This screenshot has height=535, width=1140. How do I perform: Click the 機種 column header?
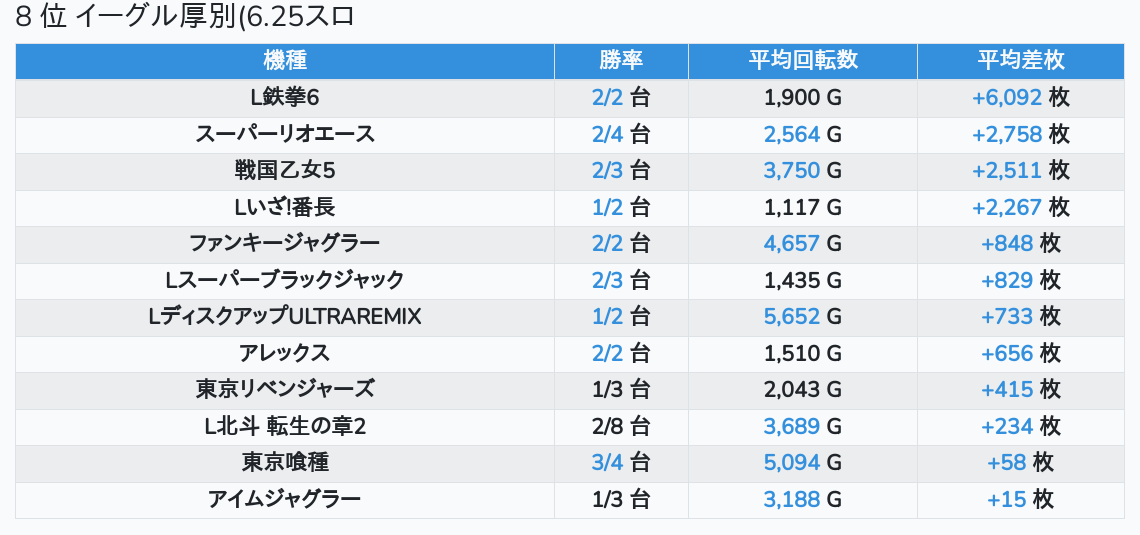285,61
